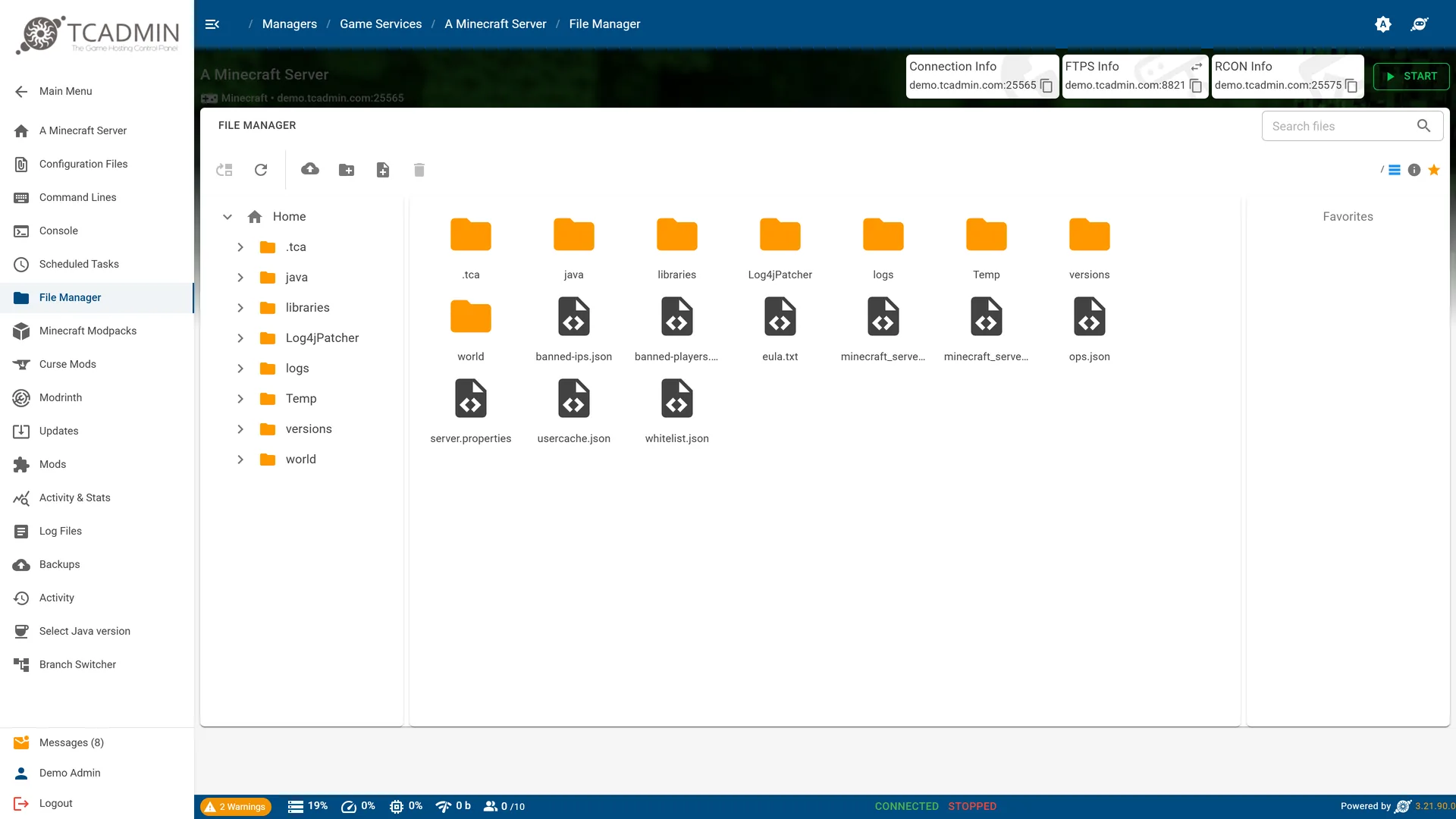Screen dimensions: 1456x819
Task: Open the 2 Warnings badge
Action: tap(236, 807)
